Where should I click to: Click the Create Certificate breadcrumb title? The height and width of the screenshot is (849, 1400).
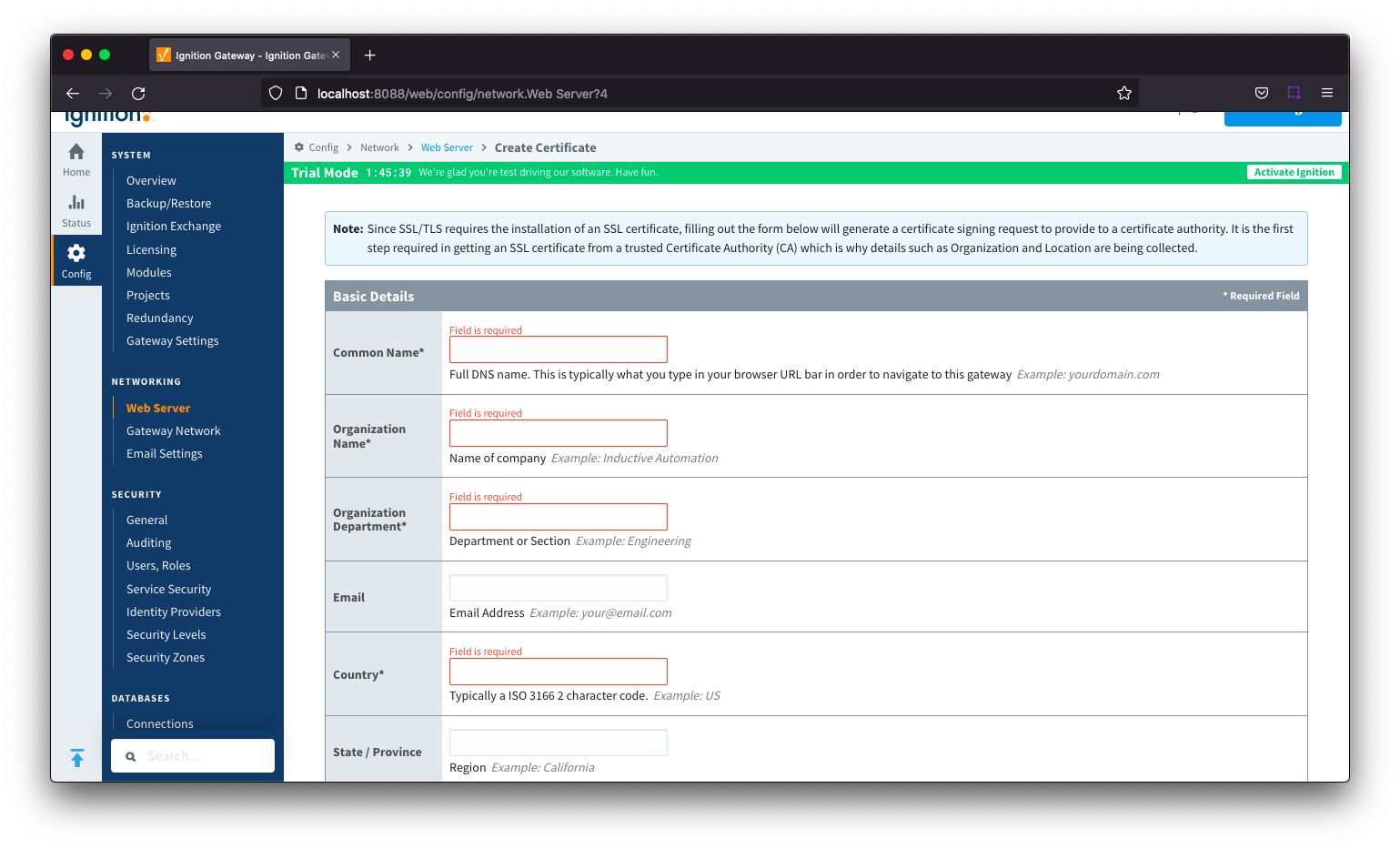coord(546,147)
